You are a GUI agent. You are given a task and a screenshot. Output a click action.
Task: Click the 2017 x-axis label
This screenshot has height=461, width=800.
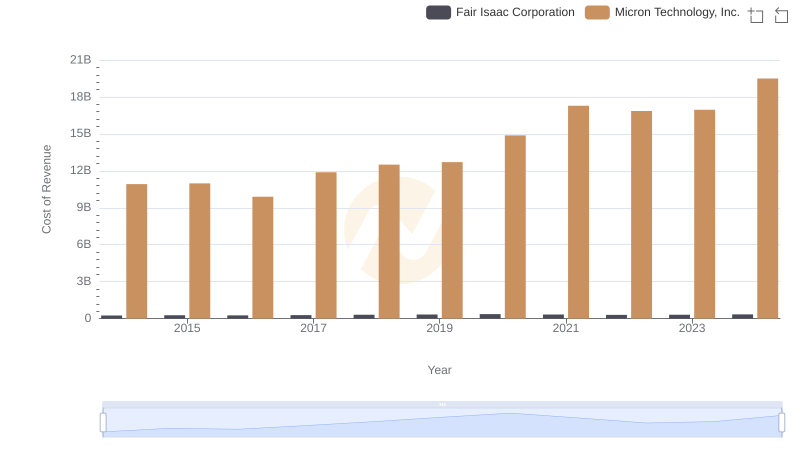(x=313, y=328)
